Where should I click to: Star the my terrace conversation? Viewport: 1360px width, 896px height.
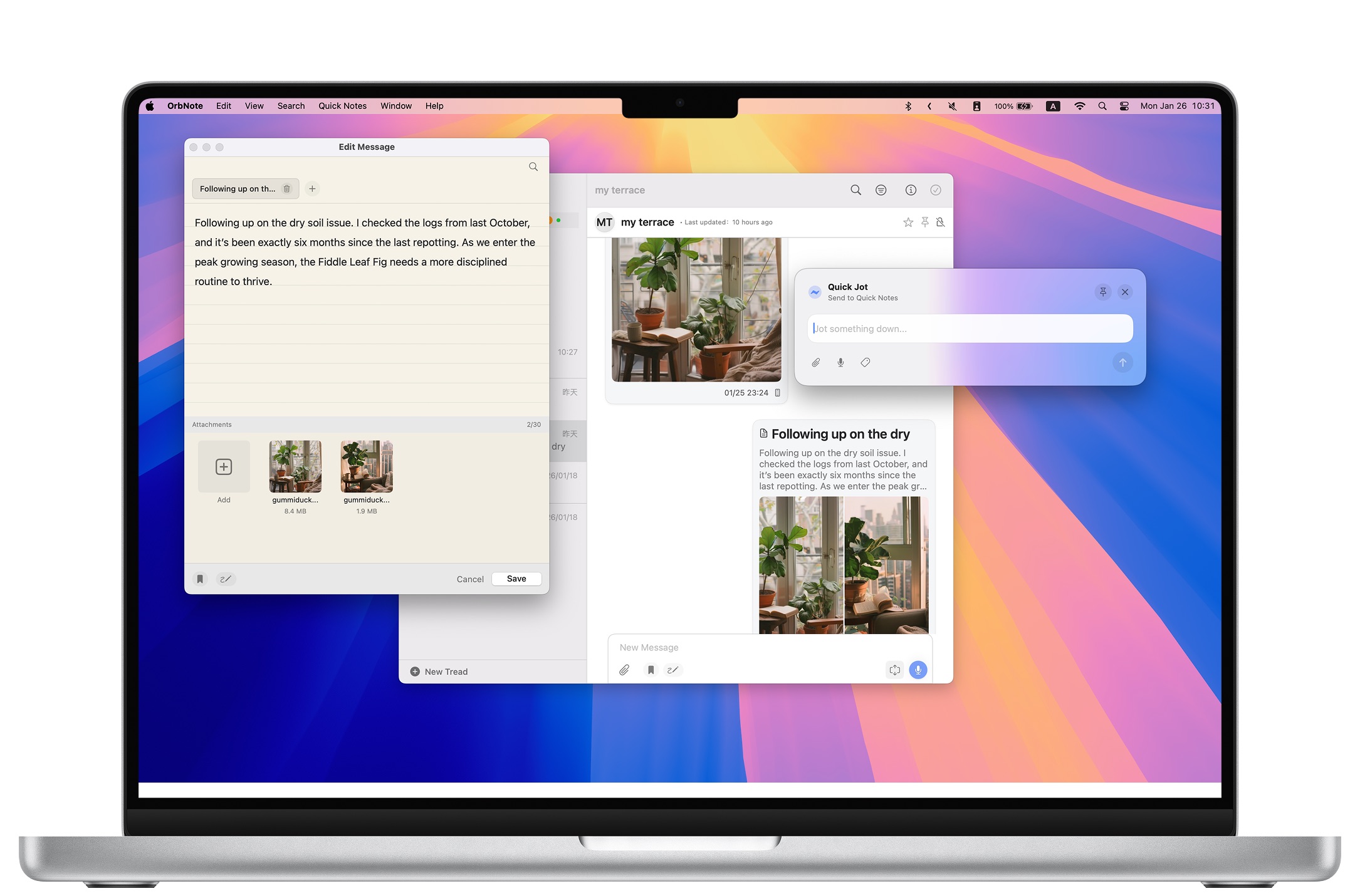(x=908, y=222)
